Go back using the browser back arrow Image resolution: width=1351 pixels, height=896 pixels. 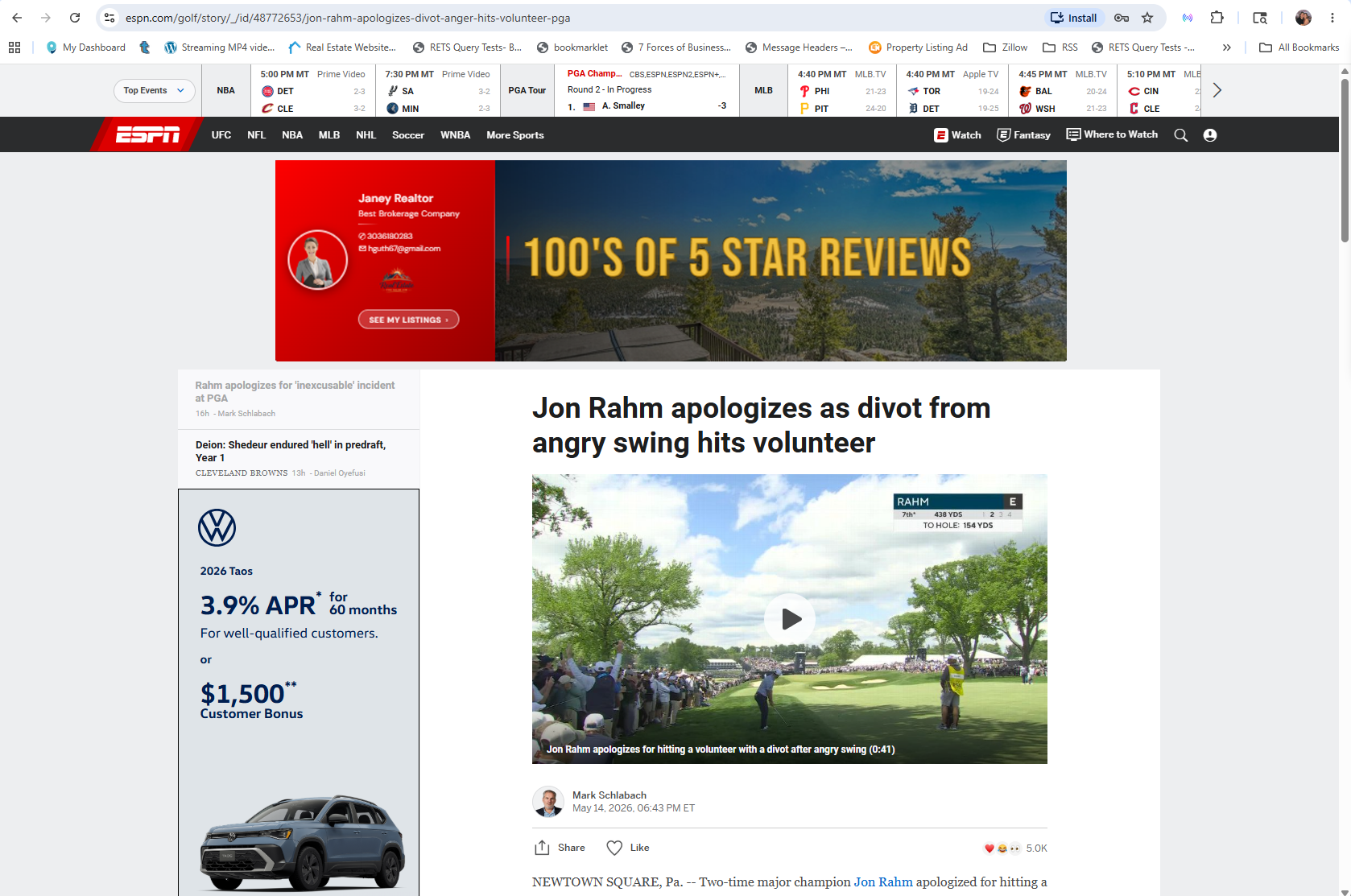coord(17,18)
